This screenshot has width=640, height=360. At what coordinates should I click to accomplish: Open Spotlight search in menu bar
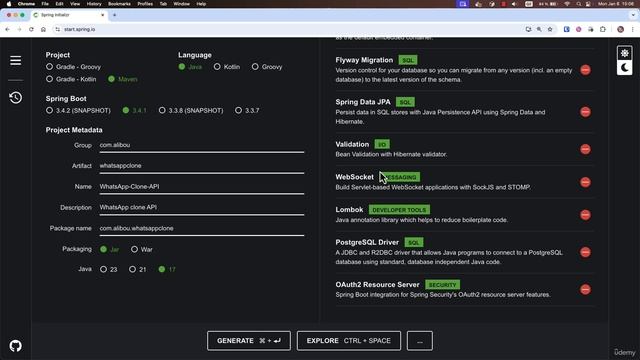coord(578,4)
